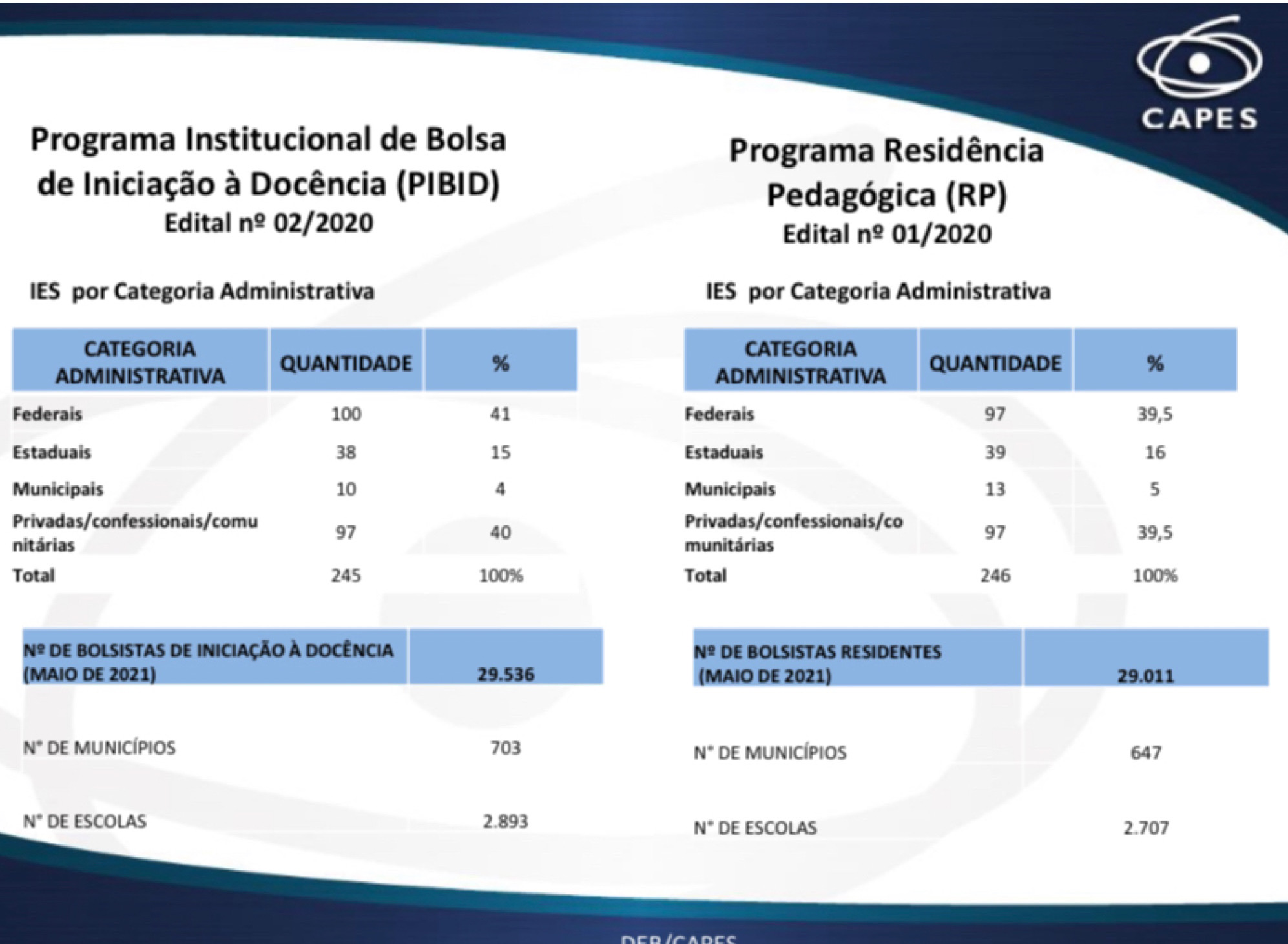The image size is (1288, 944).
Task: Click the PIBID Municipais quantity 10
Action: (346, 489)
